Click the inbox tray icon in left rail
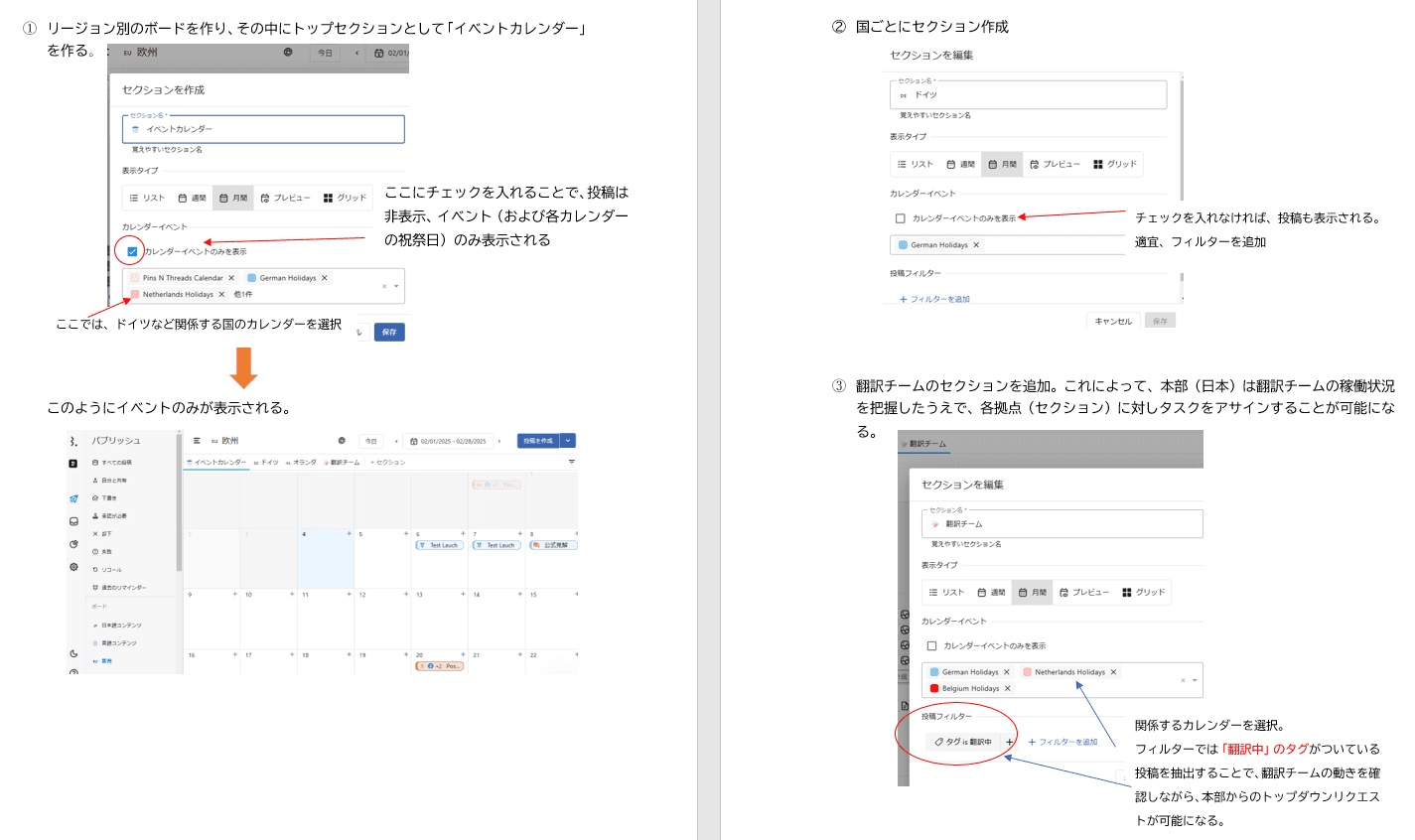The height and width of the screenshot is (840, 1415). click(73, 521)
